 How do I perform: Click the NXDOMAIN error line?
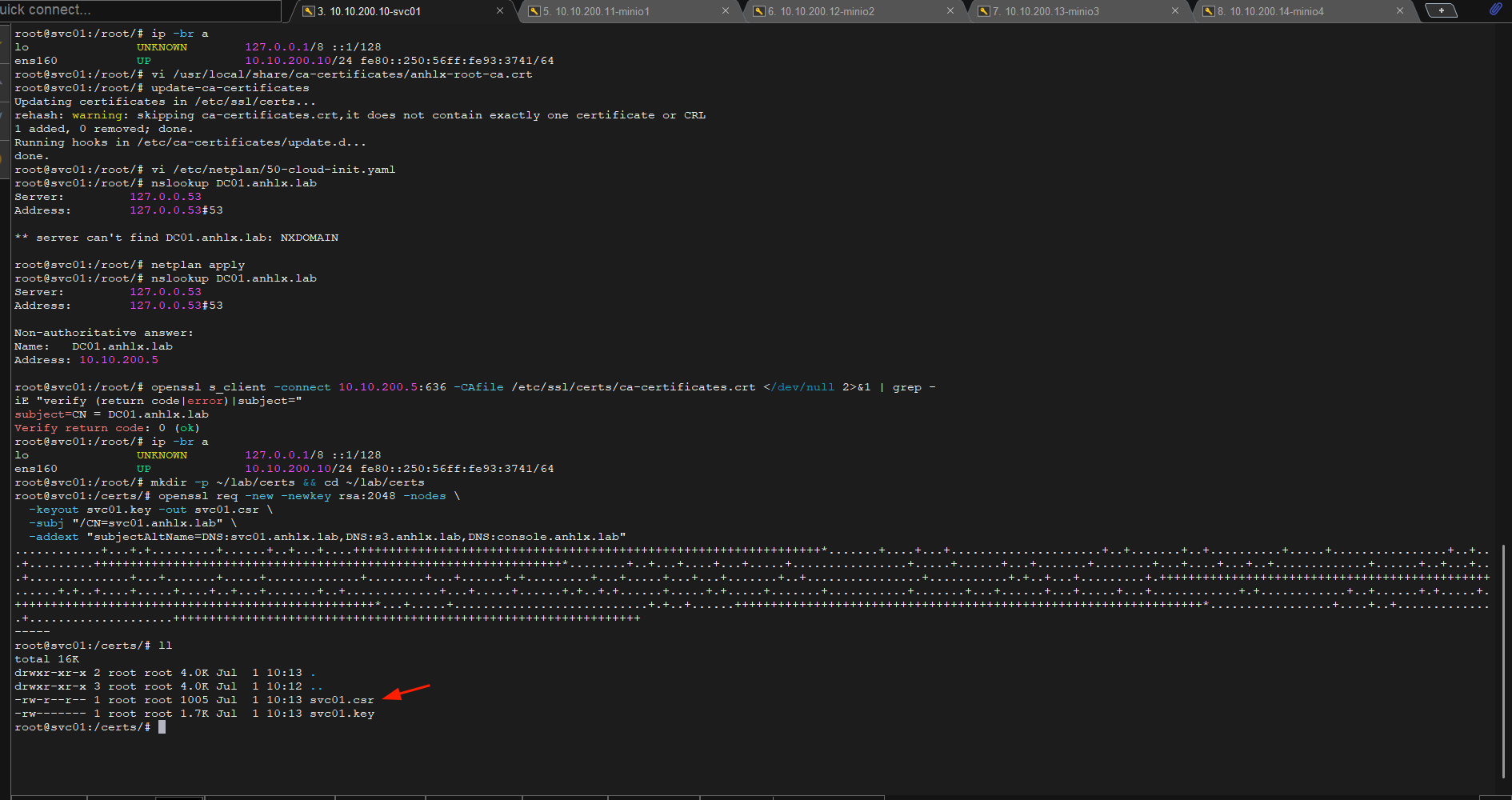tap(176, 238)
